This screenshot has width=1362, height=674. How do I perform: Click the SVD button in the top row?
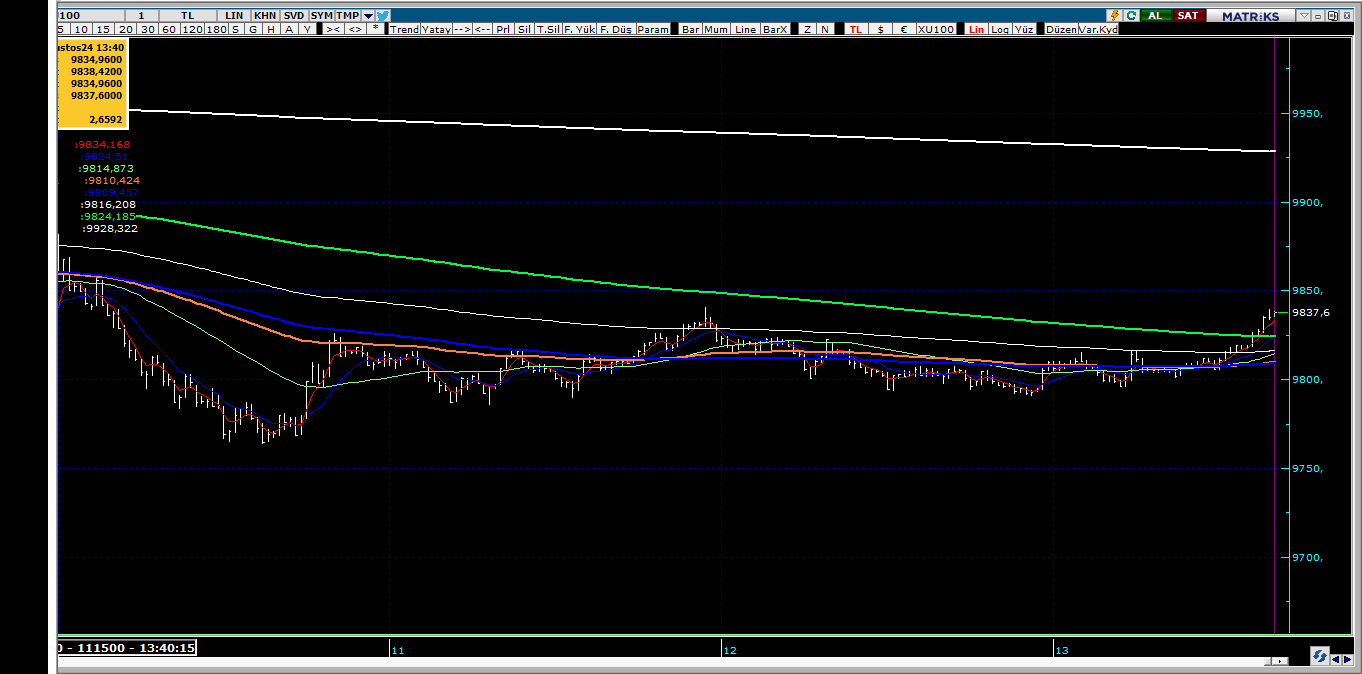(296, 15)
